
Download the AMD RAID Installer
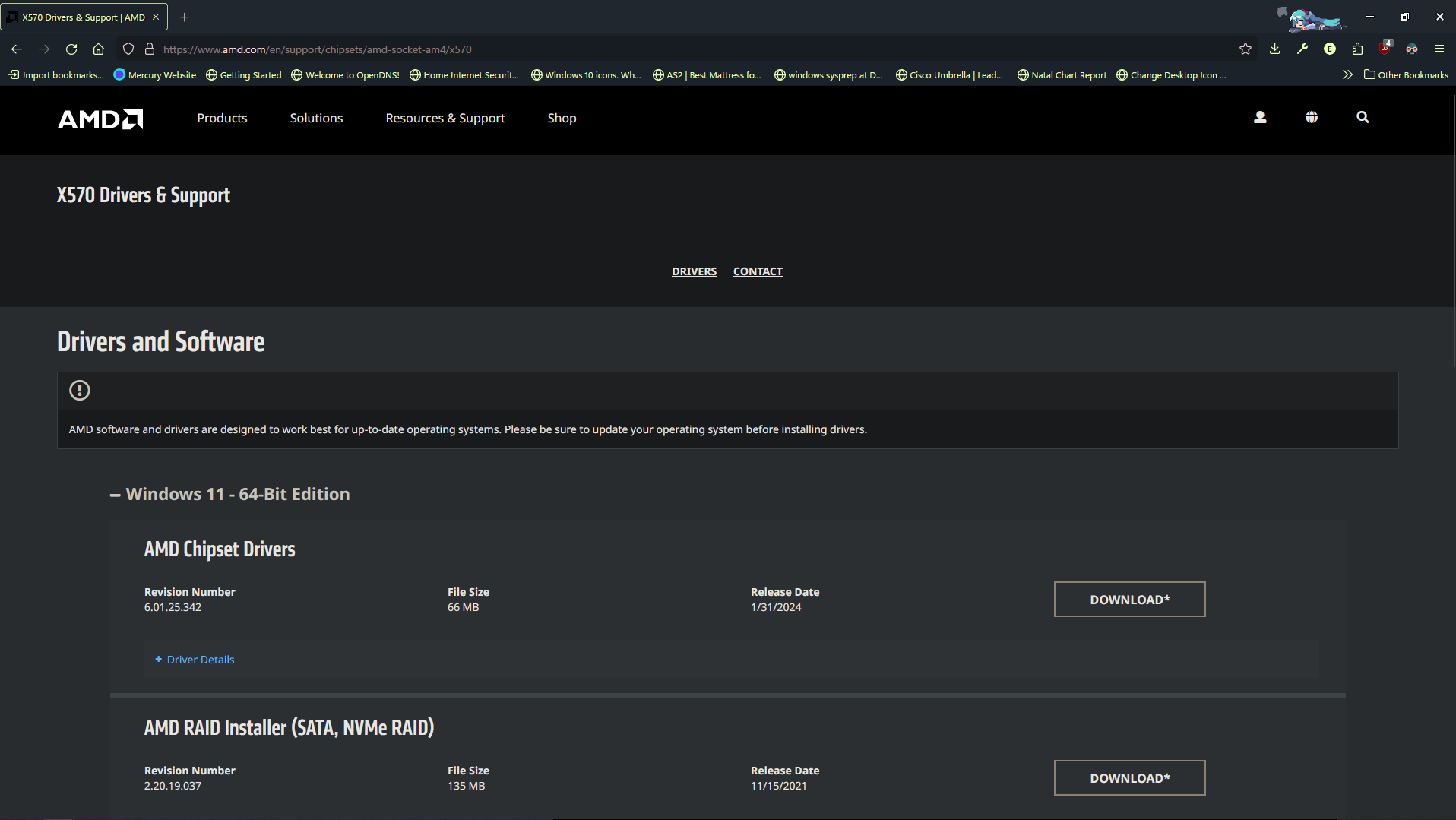pyautogui.click(x=1129, y=778)
